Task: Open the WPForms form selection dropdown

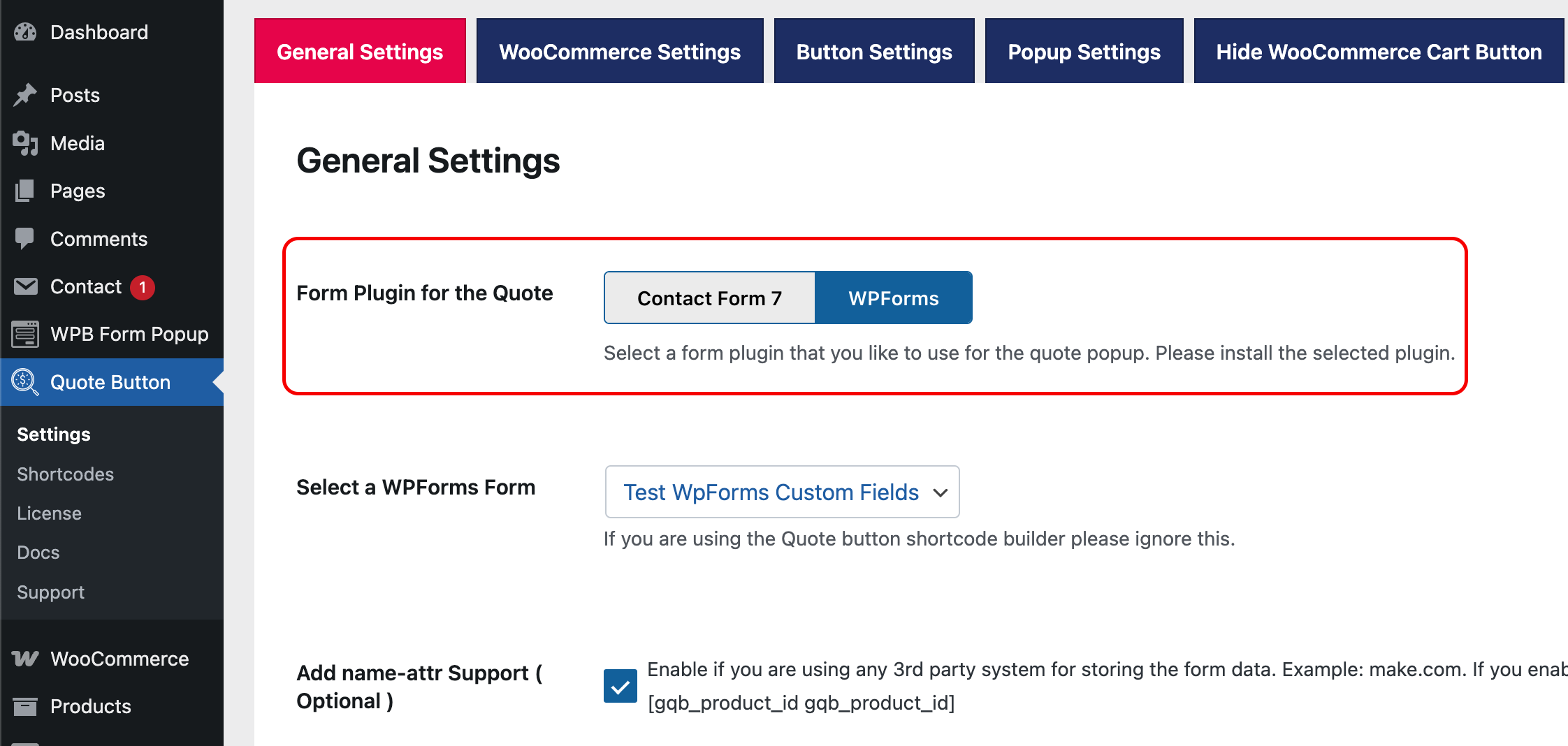Action: pyautogui.click(x=782, y=492)
